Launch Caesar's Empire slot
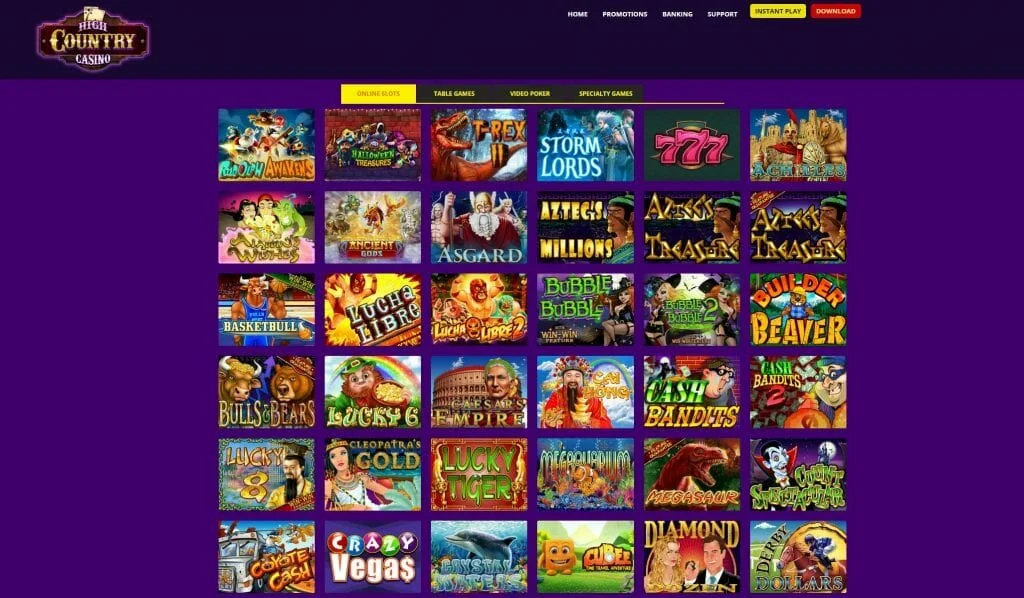The height and width of the screenshot is (598, 1024). pos(479,392)
